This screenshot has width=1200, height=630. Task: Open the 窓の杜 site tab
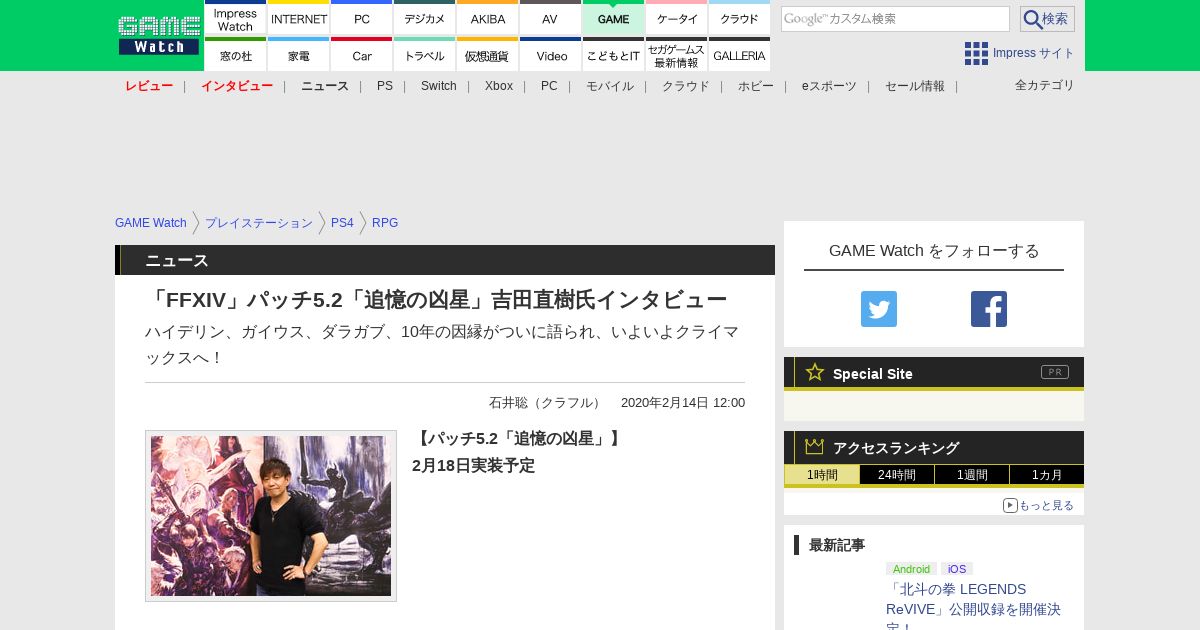click(235, 54)
